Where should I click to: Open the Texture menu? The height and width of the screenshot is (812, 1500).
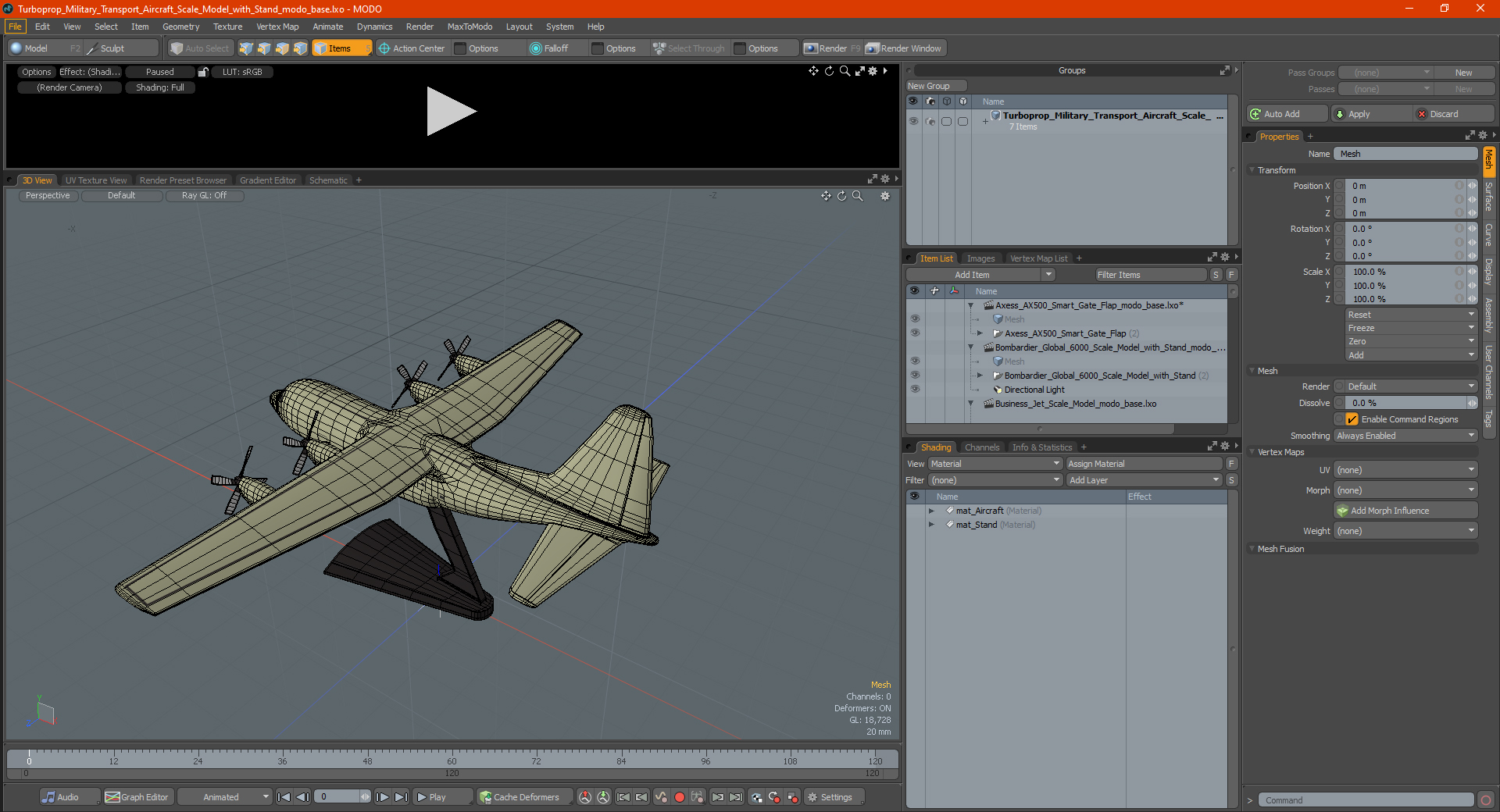click(227, 27)
